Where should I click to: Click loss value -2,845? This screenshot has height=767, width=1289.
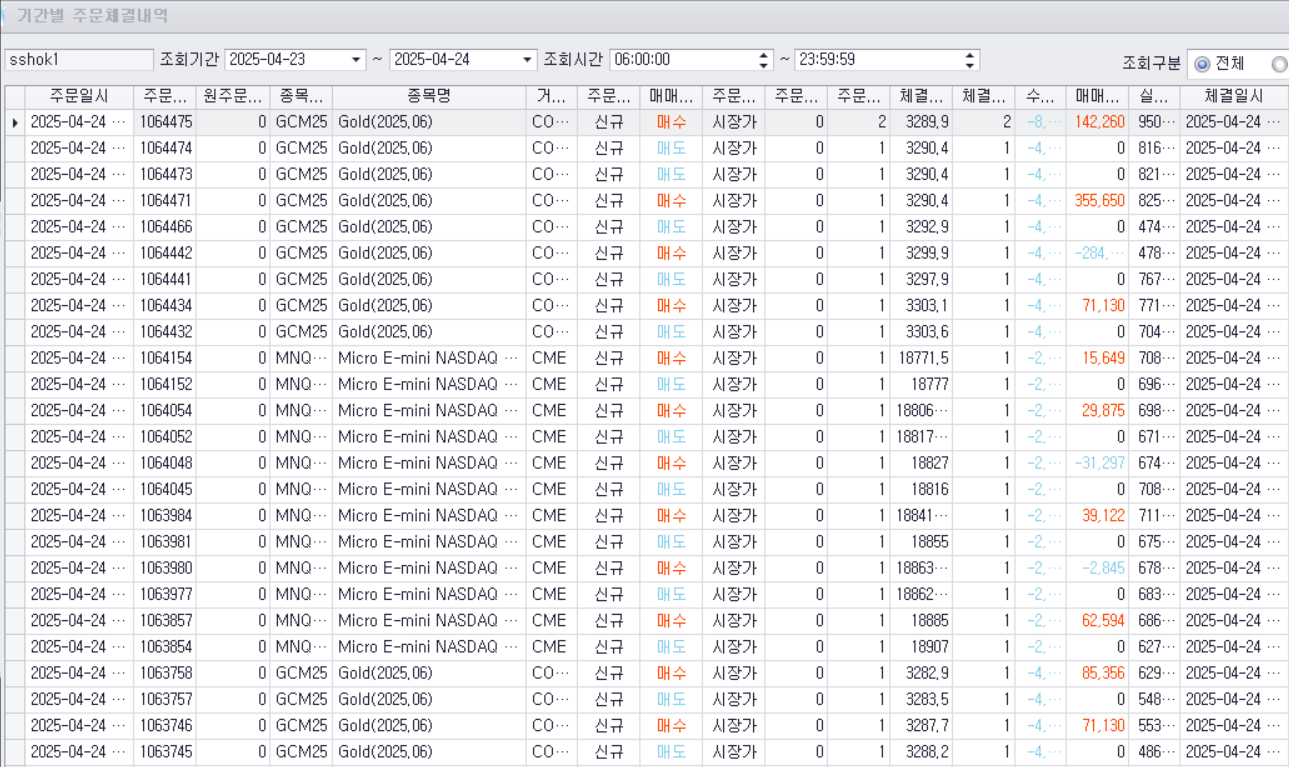(x=1104, y=568)
